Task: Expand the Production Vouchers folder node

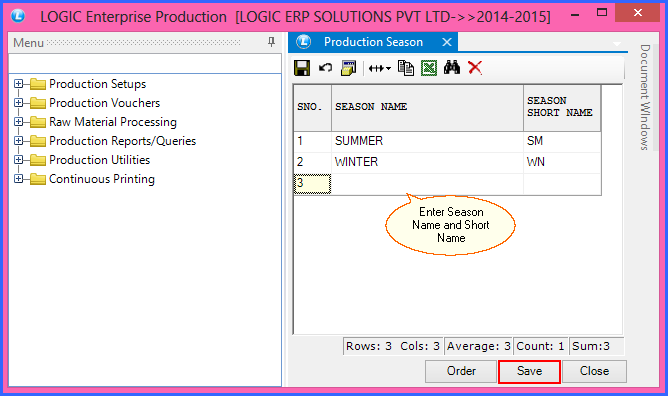Action: tap(18, 103)
